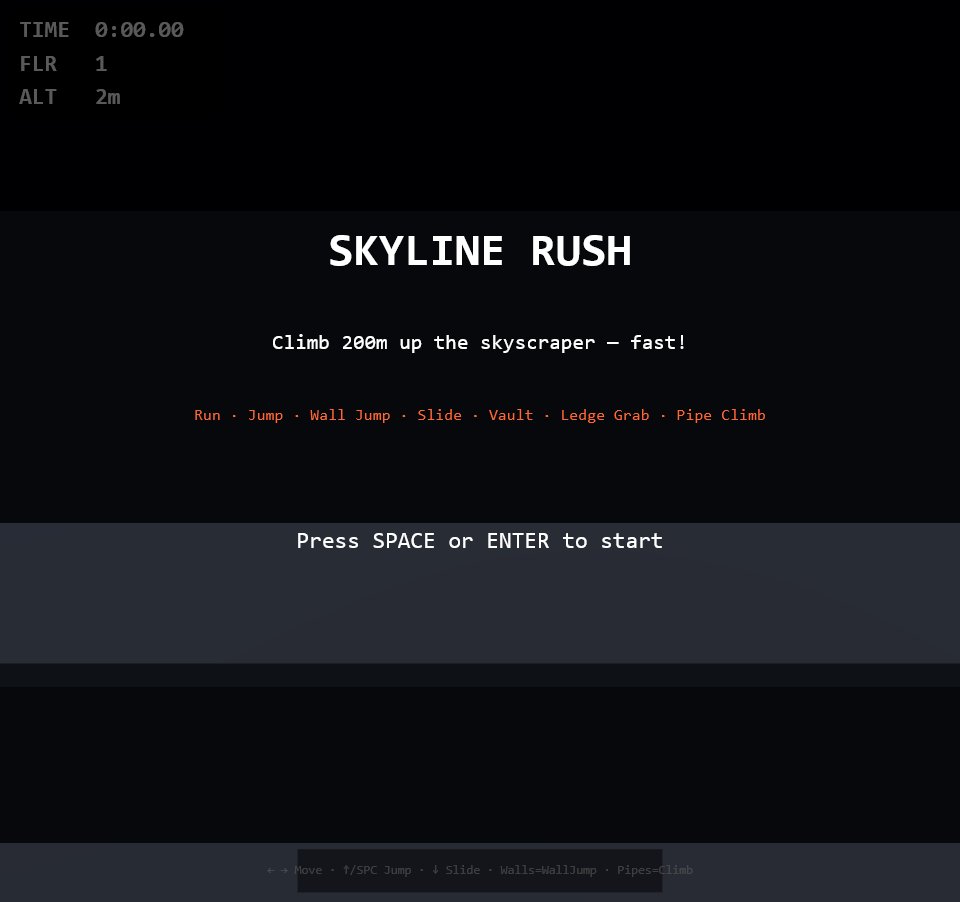Click the orange 'Pipe Climb' move text
The width and height of the screenshot is (960, 902).
[x=721, y=415]
